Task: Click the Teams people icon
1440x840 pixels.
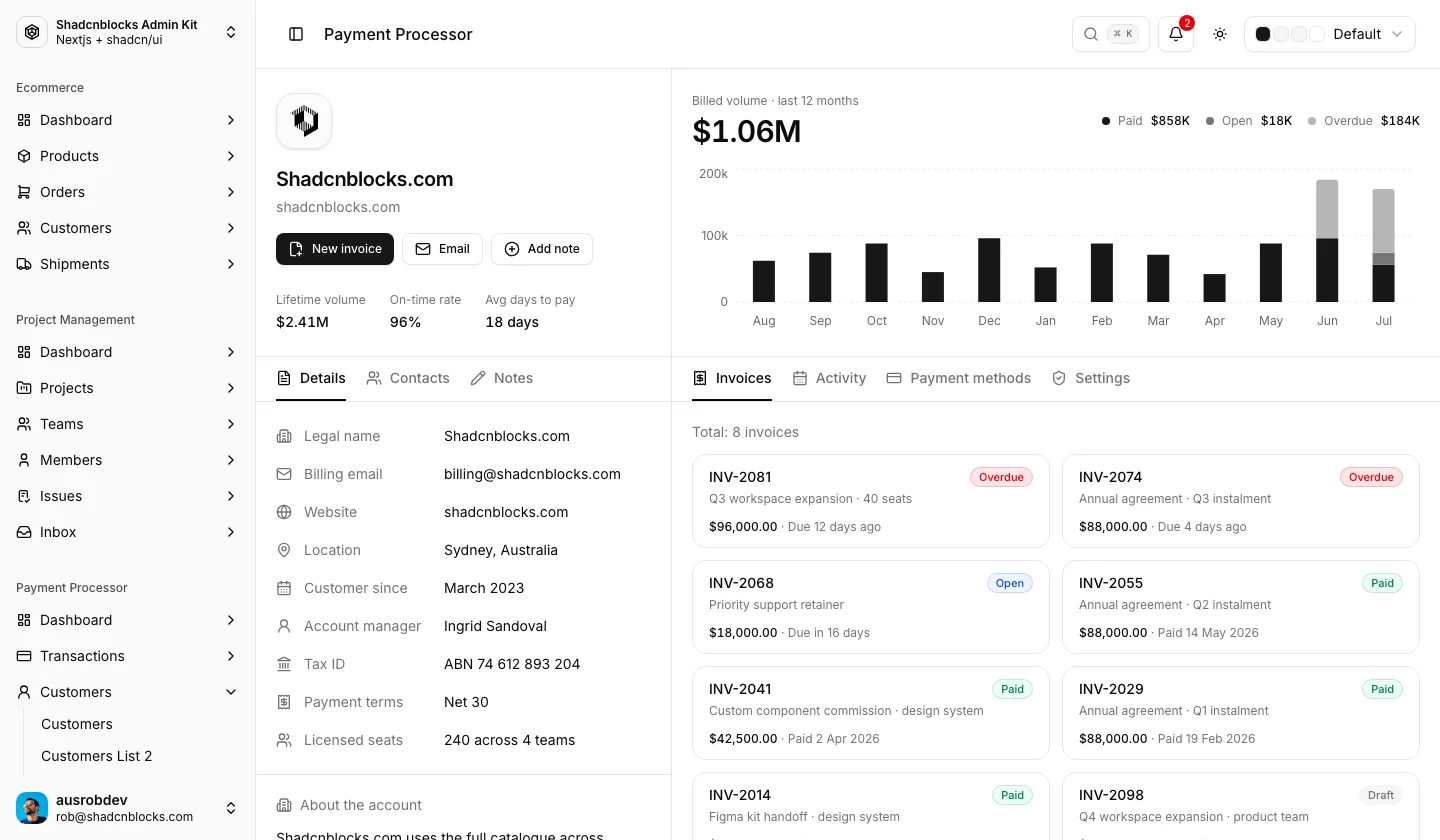Action: pyautogui.click(x=24, y=424)
